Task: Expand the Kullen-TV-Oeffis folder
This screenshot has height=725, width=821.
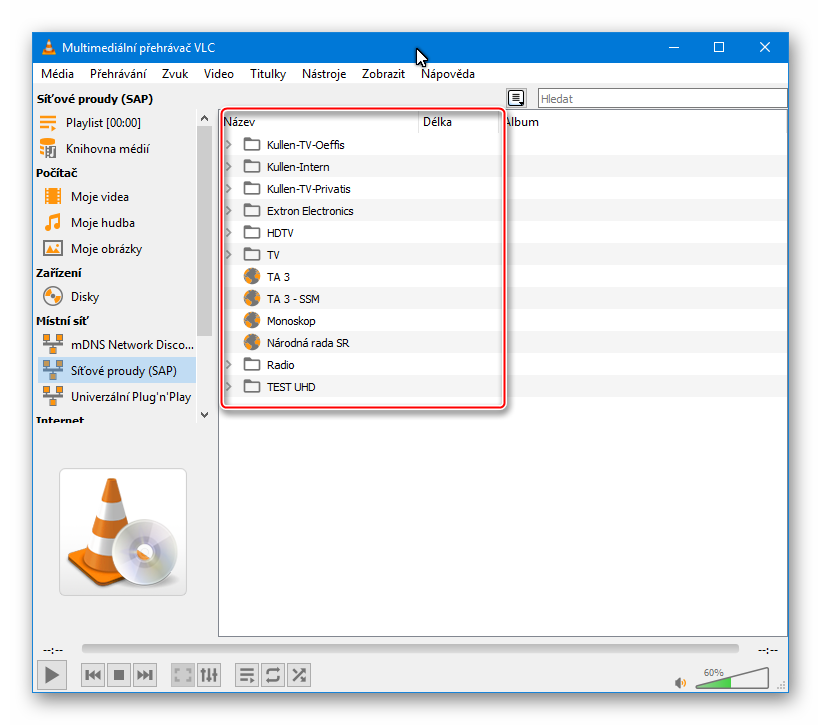Action: [228, 145]
